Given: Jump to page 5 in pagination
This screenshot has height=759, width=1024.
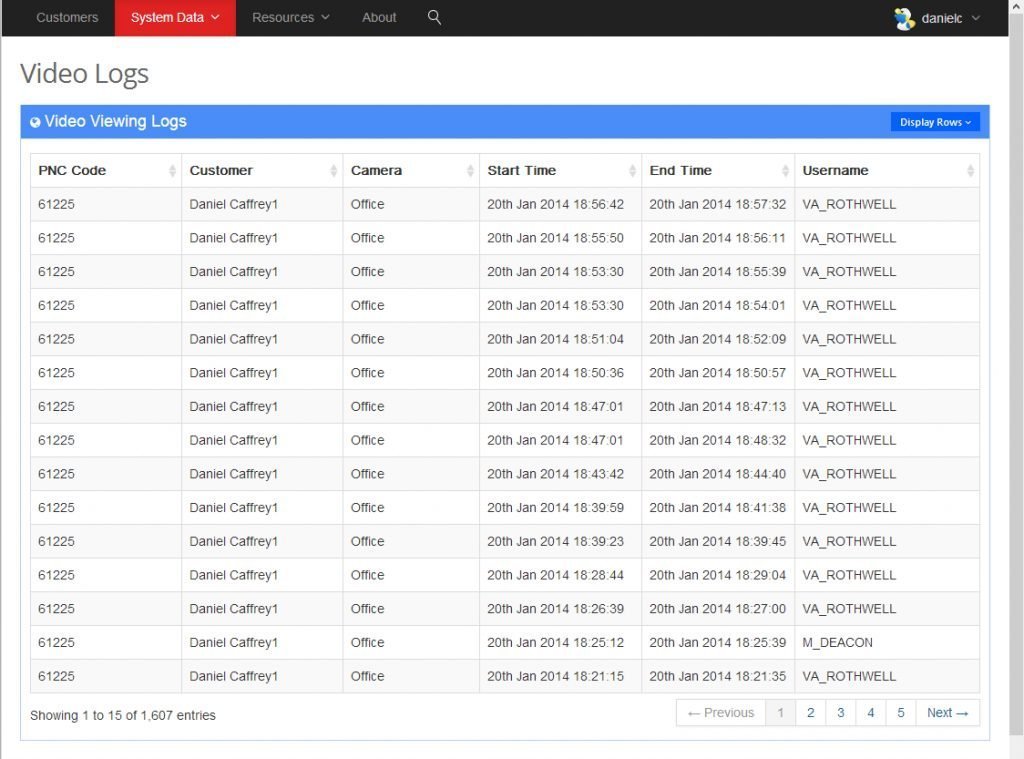Looking at the screenshot, I should (x=900, y=712).
